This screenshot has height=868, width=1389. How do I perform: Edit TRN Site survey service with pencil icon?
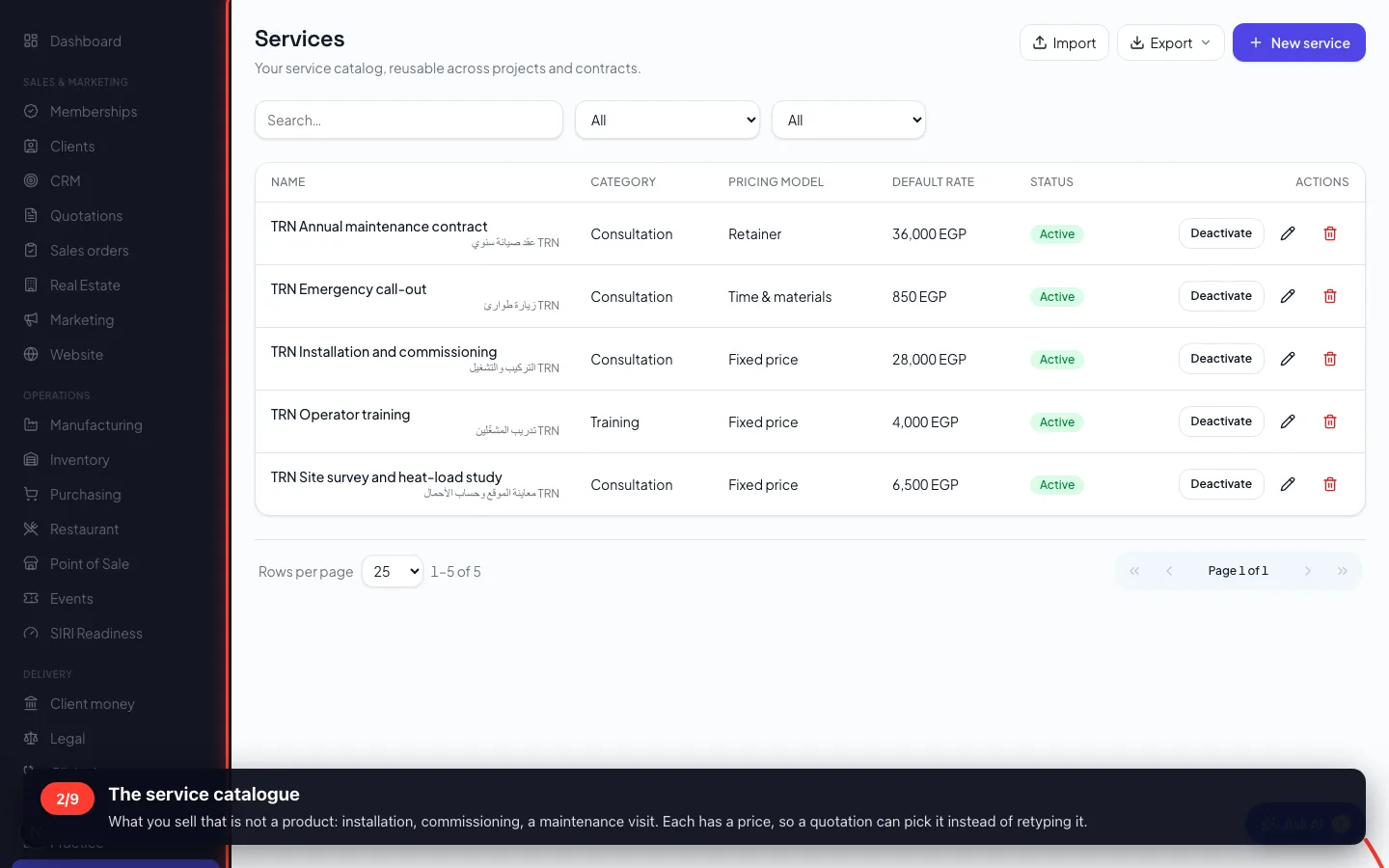[x=1288, y=484]
